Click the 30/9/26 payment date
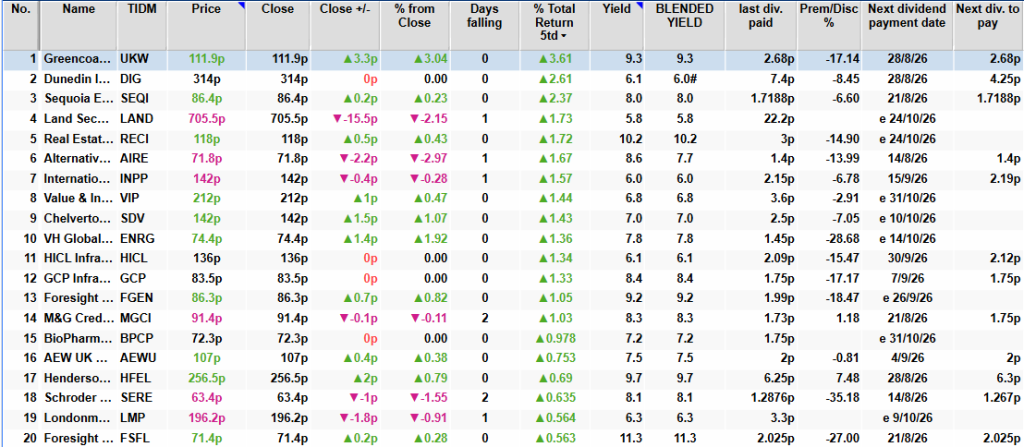Image resolution: width=1024 pixels, height=447 pixels. pyautogui.click(x=908, y=257)
